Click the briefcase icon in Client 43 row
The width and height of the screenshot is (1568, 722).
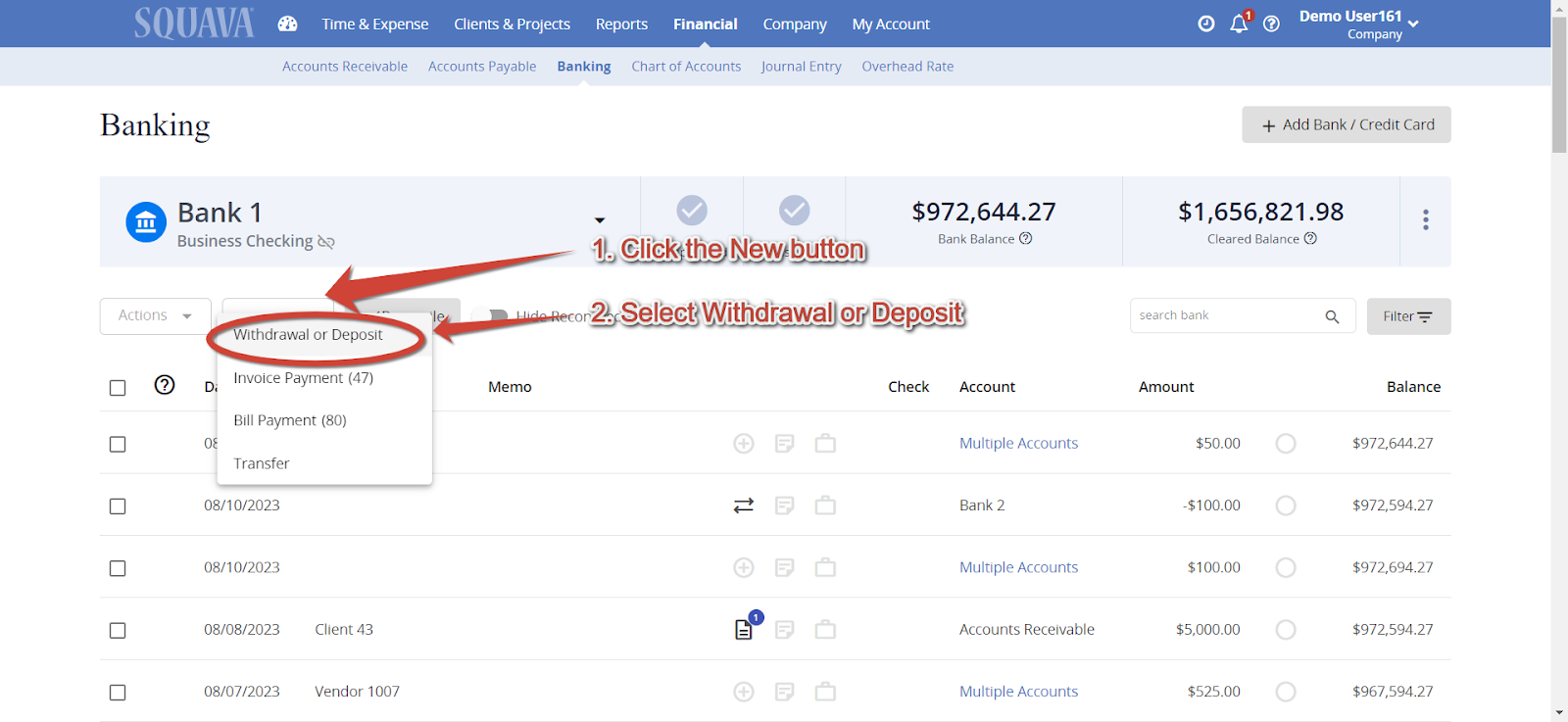pyautogui.click(x=826, y=629)
